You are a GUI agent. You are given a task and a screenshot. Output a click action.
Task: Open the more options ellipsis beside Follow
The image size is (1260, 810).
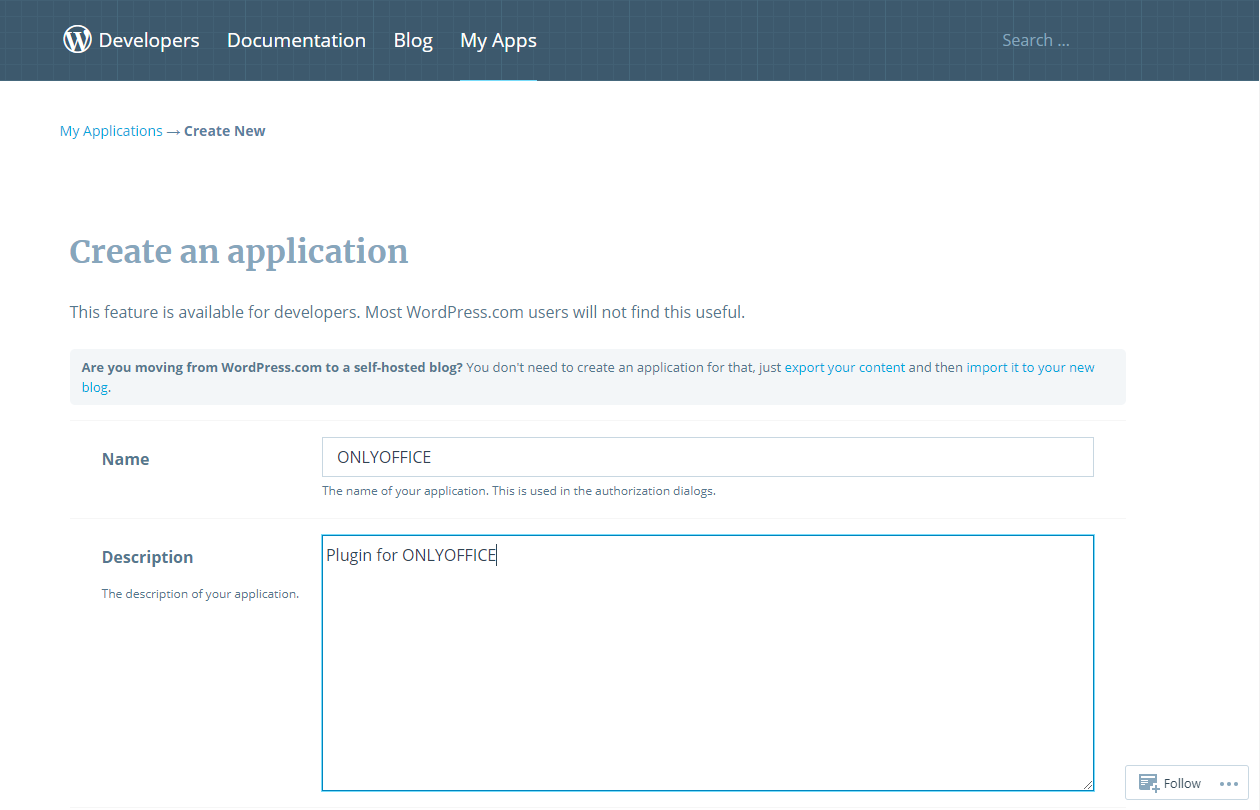(x=1229, y=783)
